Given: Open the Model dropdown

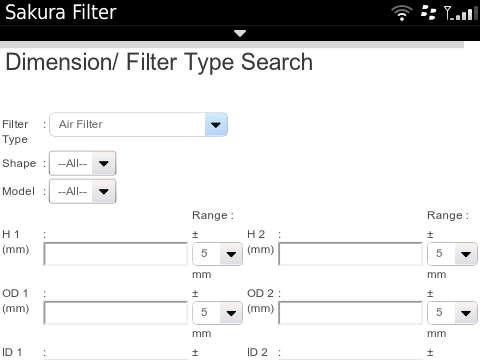Looking at the screenshot, I should click(82, 191).
